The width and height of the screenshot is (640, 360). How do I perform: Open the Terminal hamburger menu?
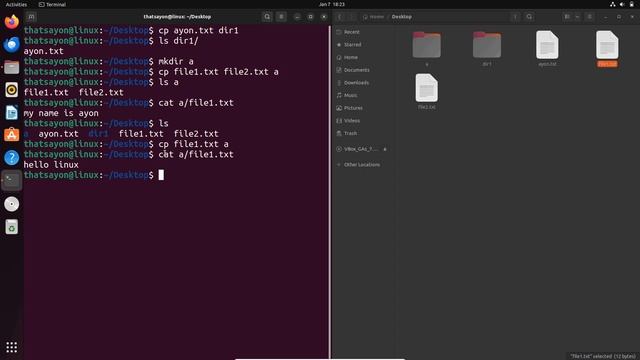[x=281, y=17]
